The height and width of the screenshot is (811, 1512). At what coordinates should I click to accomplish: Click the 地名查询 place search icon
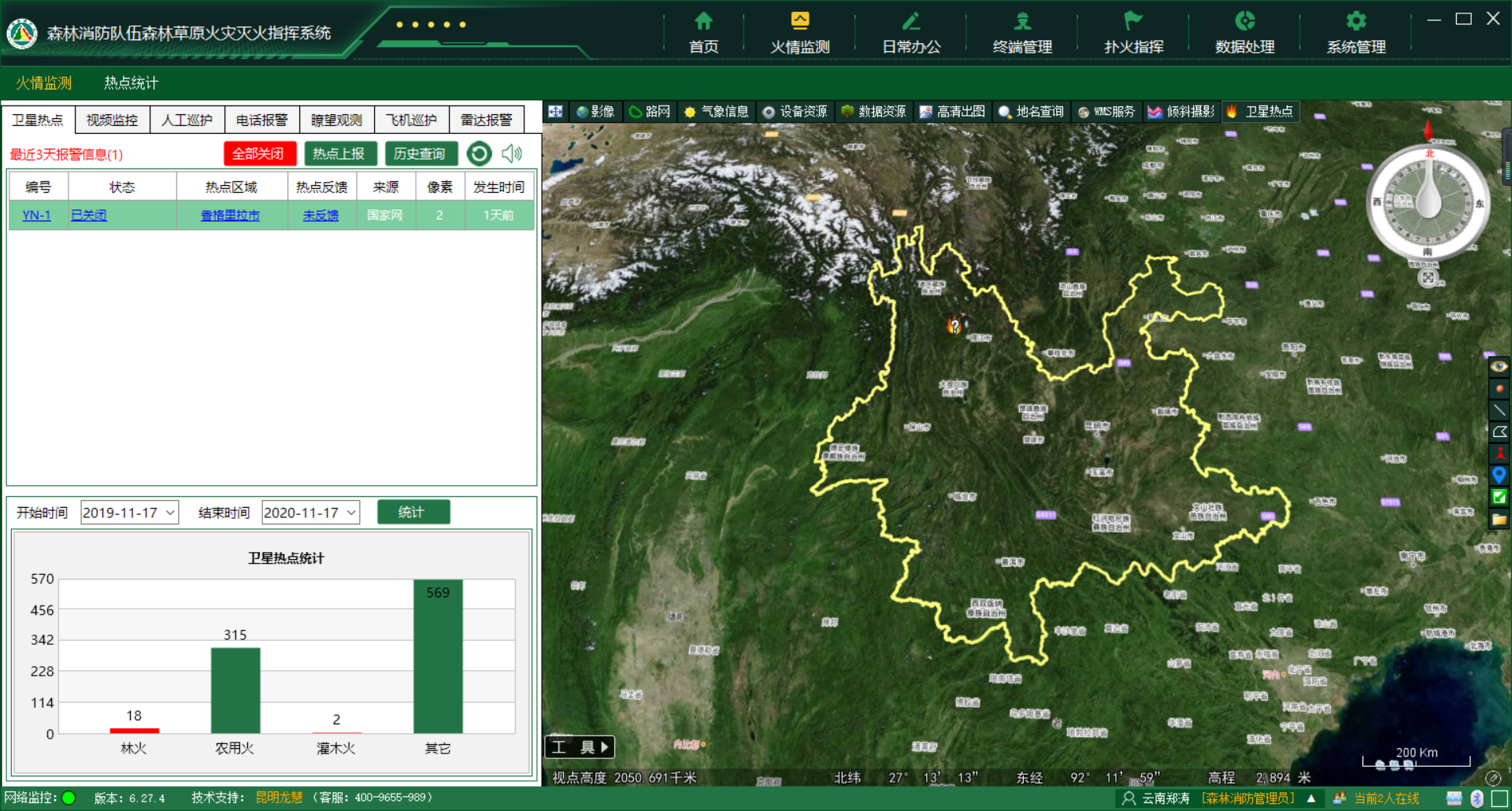[1005, 112]
